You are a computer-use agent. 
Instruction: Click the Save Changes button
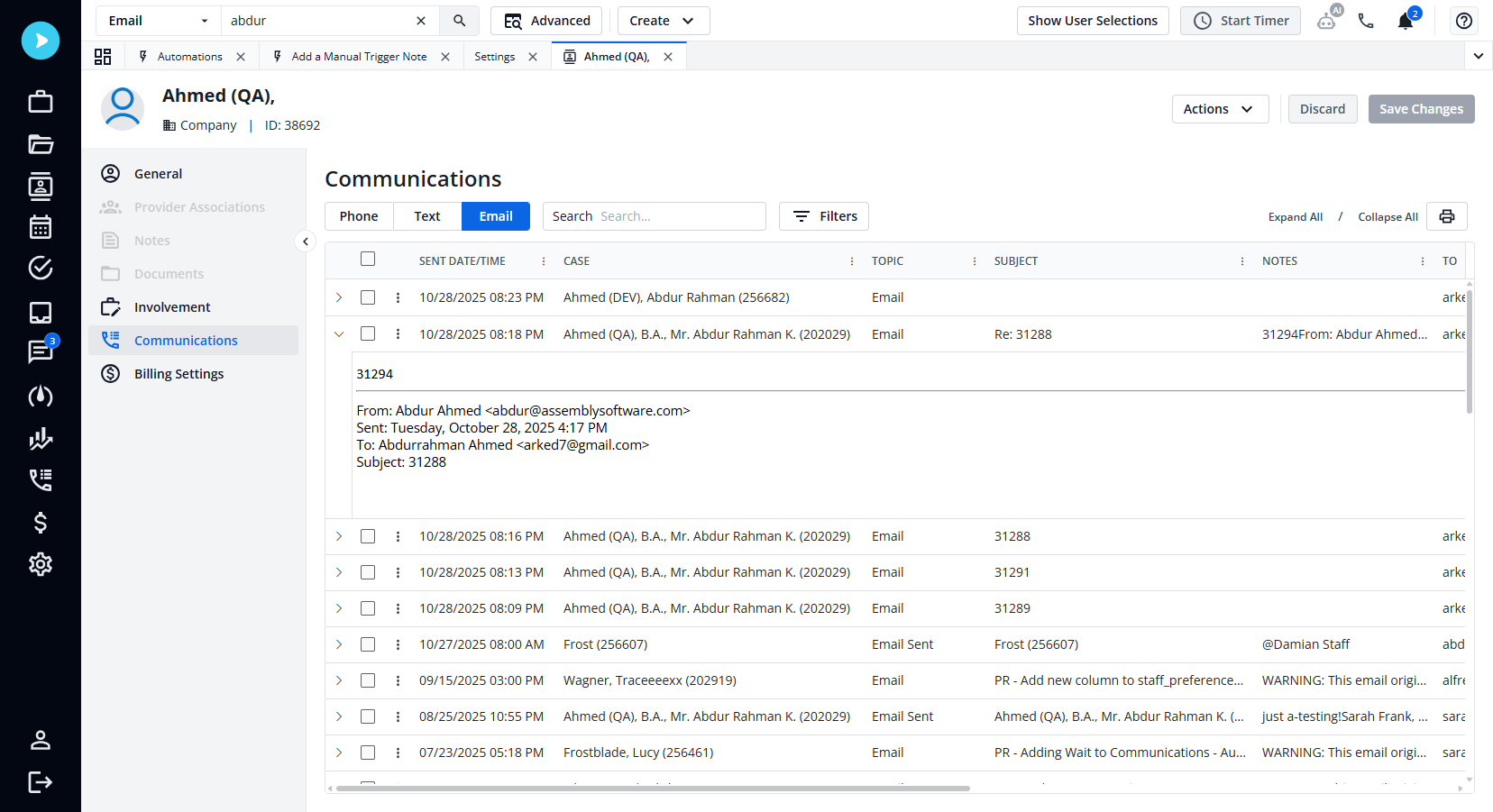point(1421,108)
